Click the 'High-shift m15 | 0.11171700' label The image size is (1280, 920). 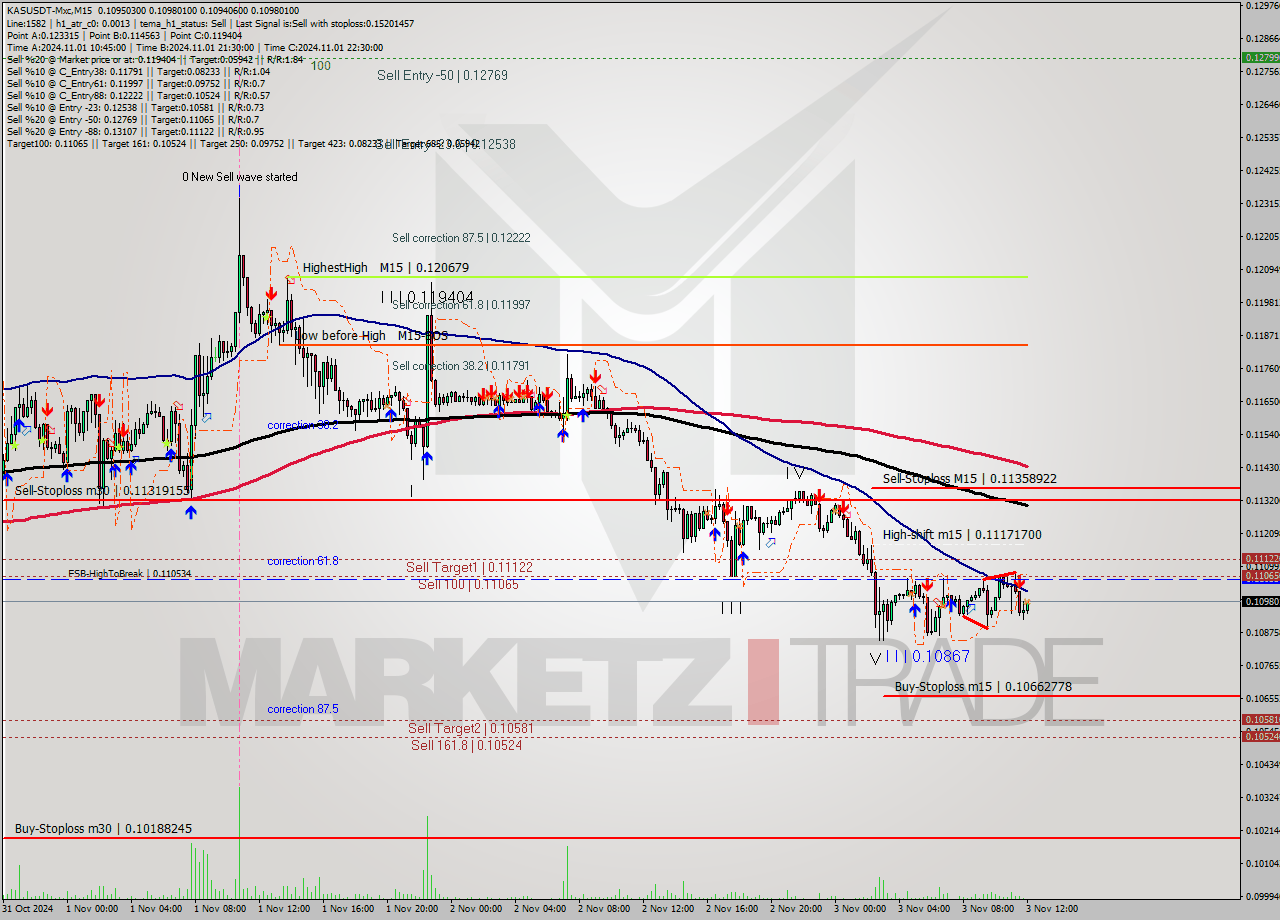point(962,535)
